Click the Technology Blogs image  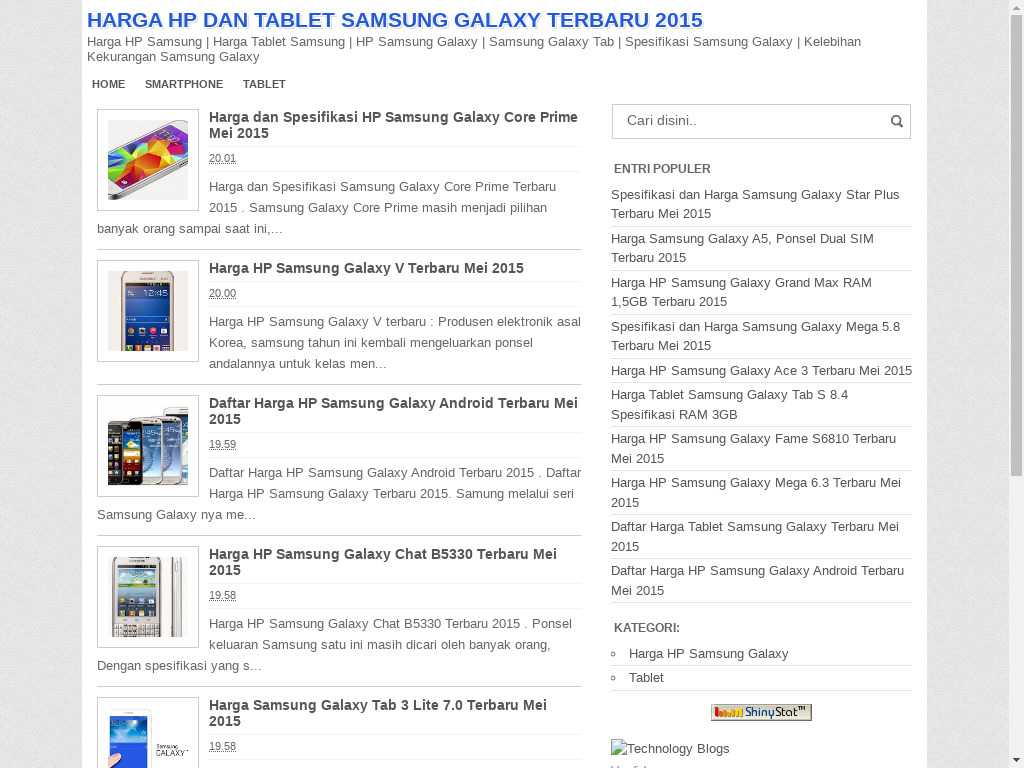point(670,748)
